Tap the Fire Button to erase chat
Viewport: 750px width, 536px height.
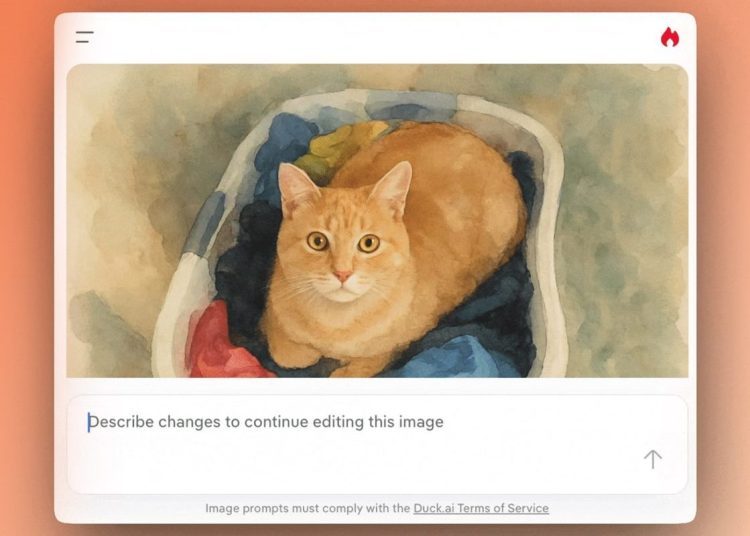(670, 37)
